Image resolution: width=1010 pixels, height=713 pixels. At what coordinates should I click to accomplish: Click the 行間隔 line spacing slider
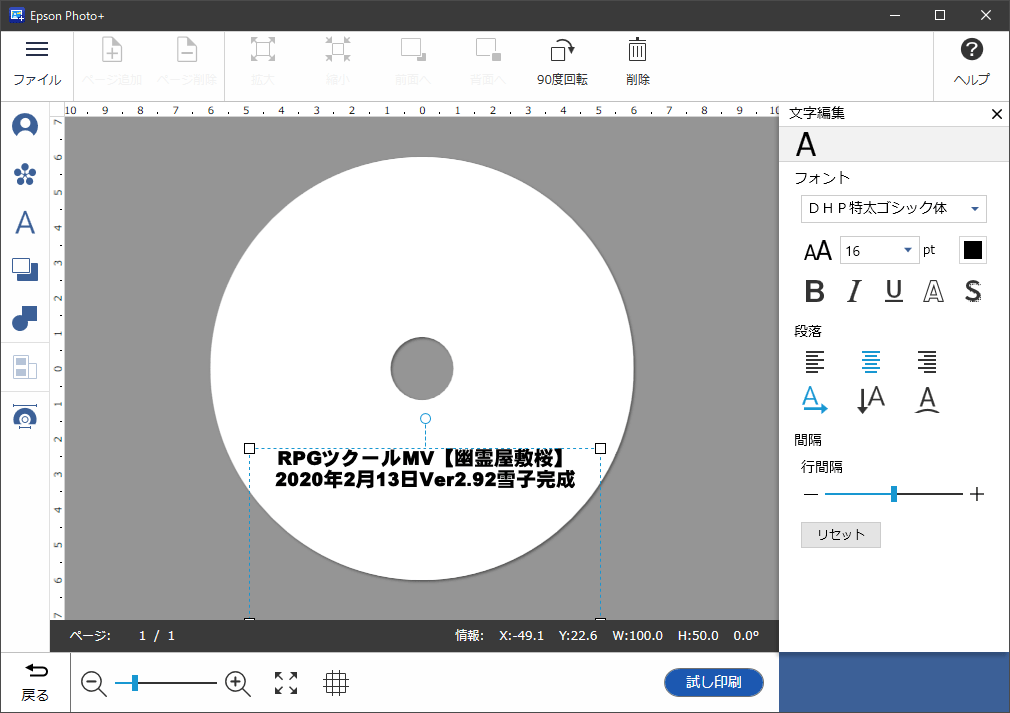(x=894, y=494)
